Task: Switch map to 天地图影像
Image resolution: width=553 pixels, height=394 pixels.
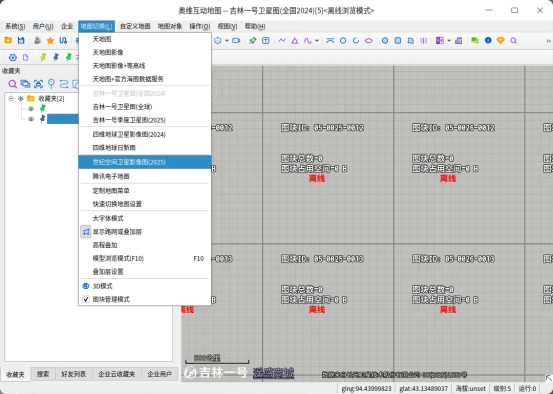Action: [145, 52]
